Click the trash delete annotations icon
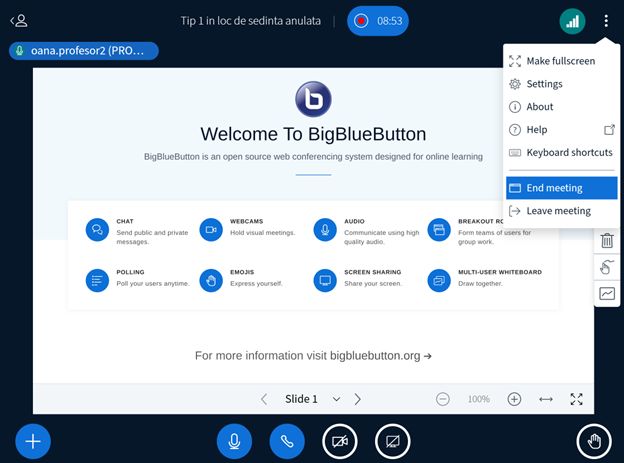Viewport: 624px width, 463px height. click(x=607, y=240)
